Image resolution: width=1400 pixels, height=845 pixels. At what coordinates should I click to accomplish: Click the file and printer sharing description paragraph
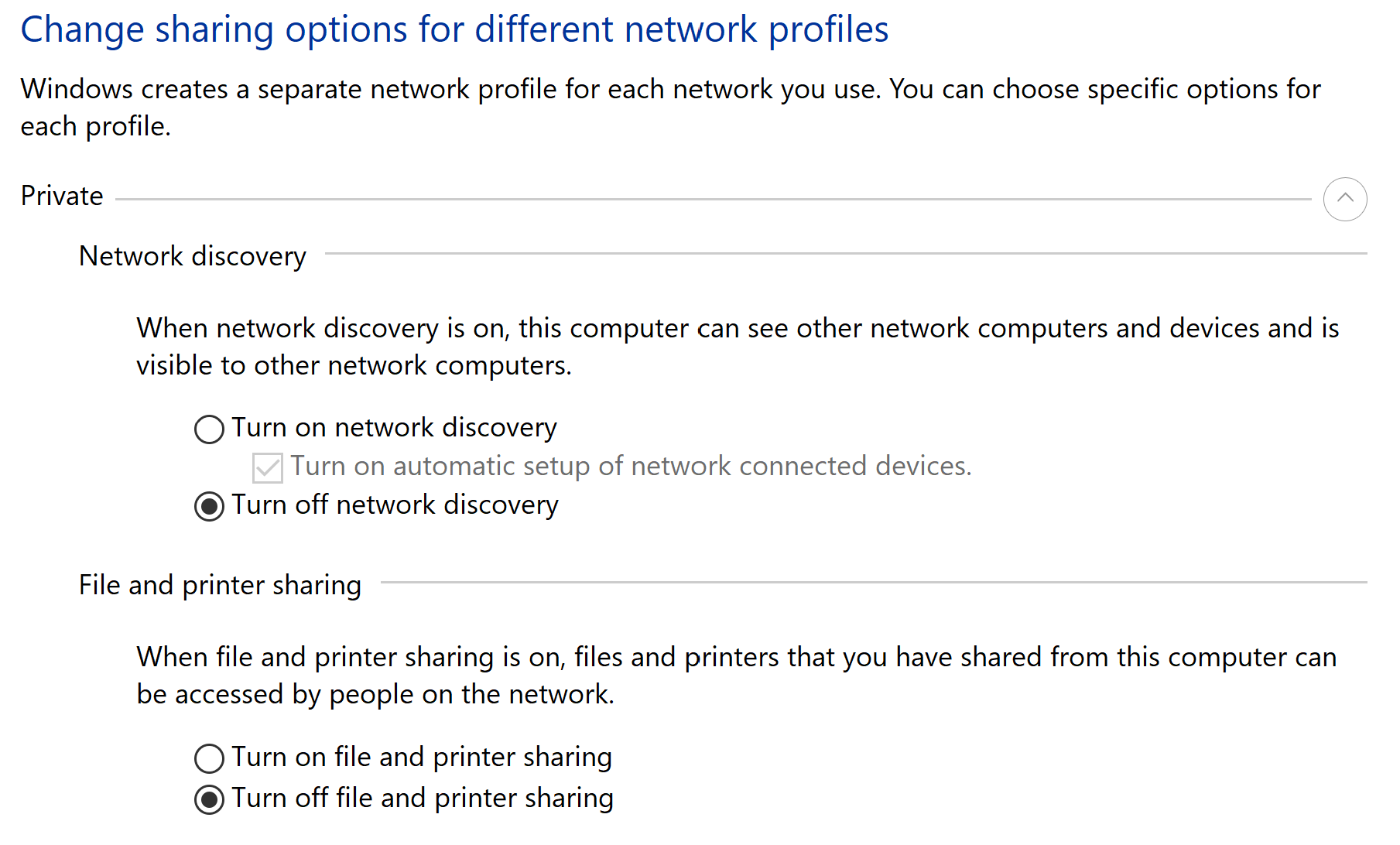736,676
